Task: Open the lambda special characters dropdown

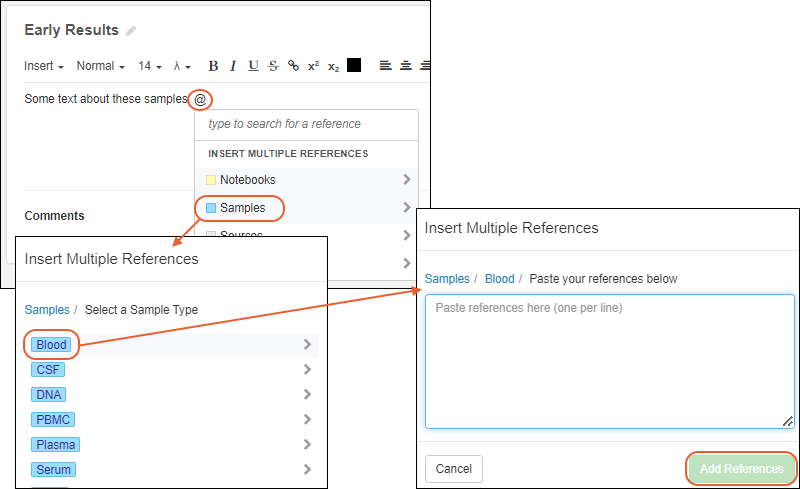Action: pyautogui.click(x=182, y=66)
